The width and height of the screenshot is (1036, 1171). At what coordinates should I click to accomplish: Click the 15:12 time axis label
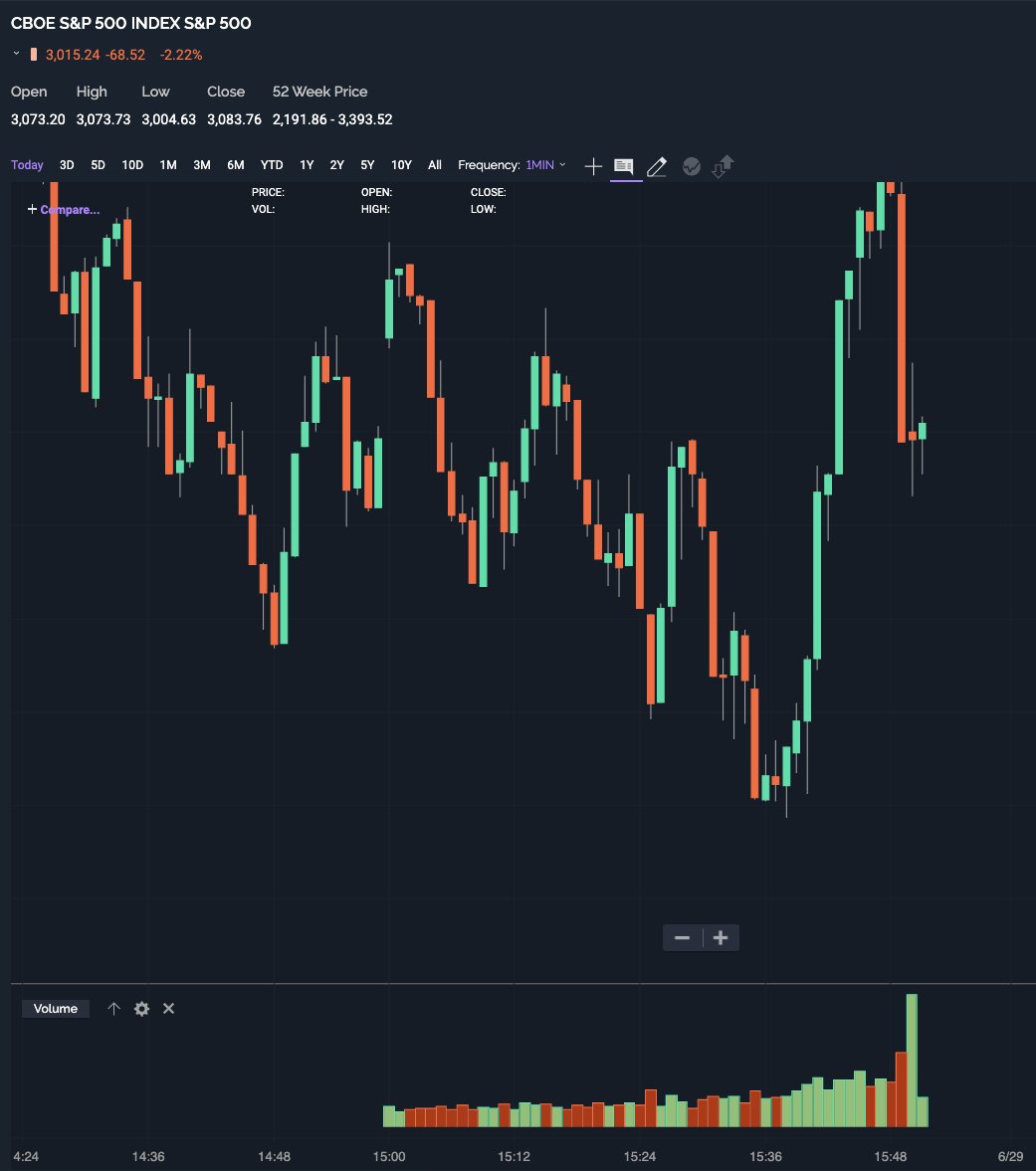click(x=514, y=1156)
